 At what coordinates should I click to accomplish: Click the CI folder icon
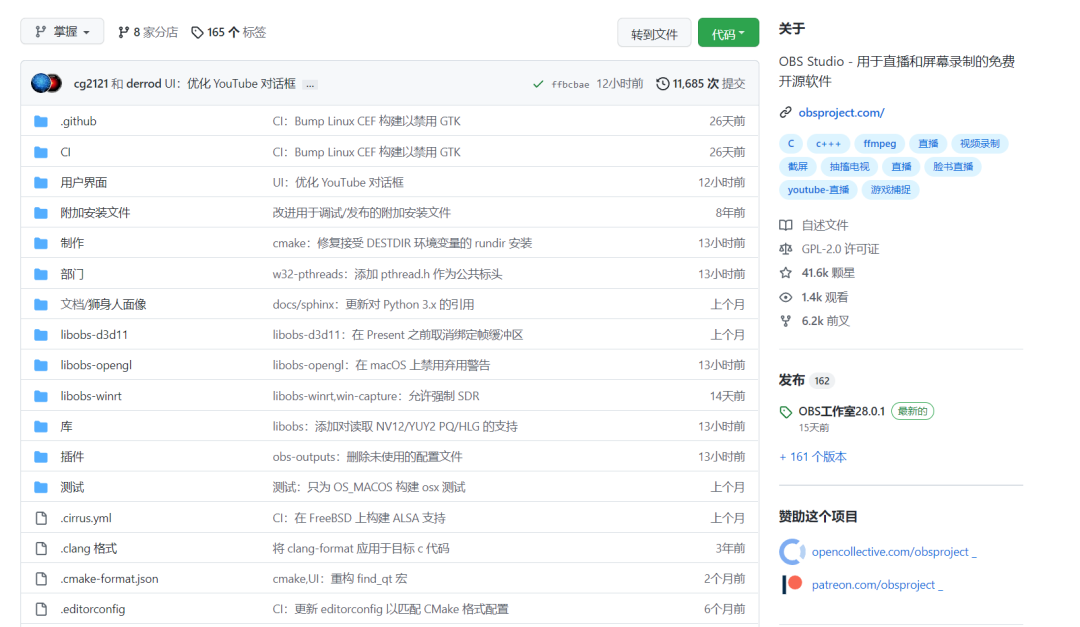[x=41, y=152]
